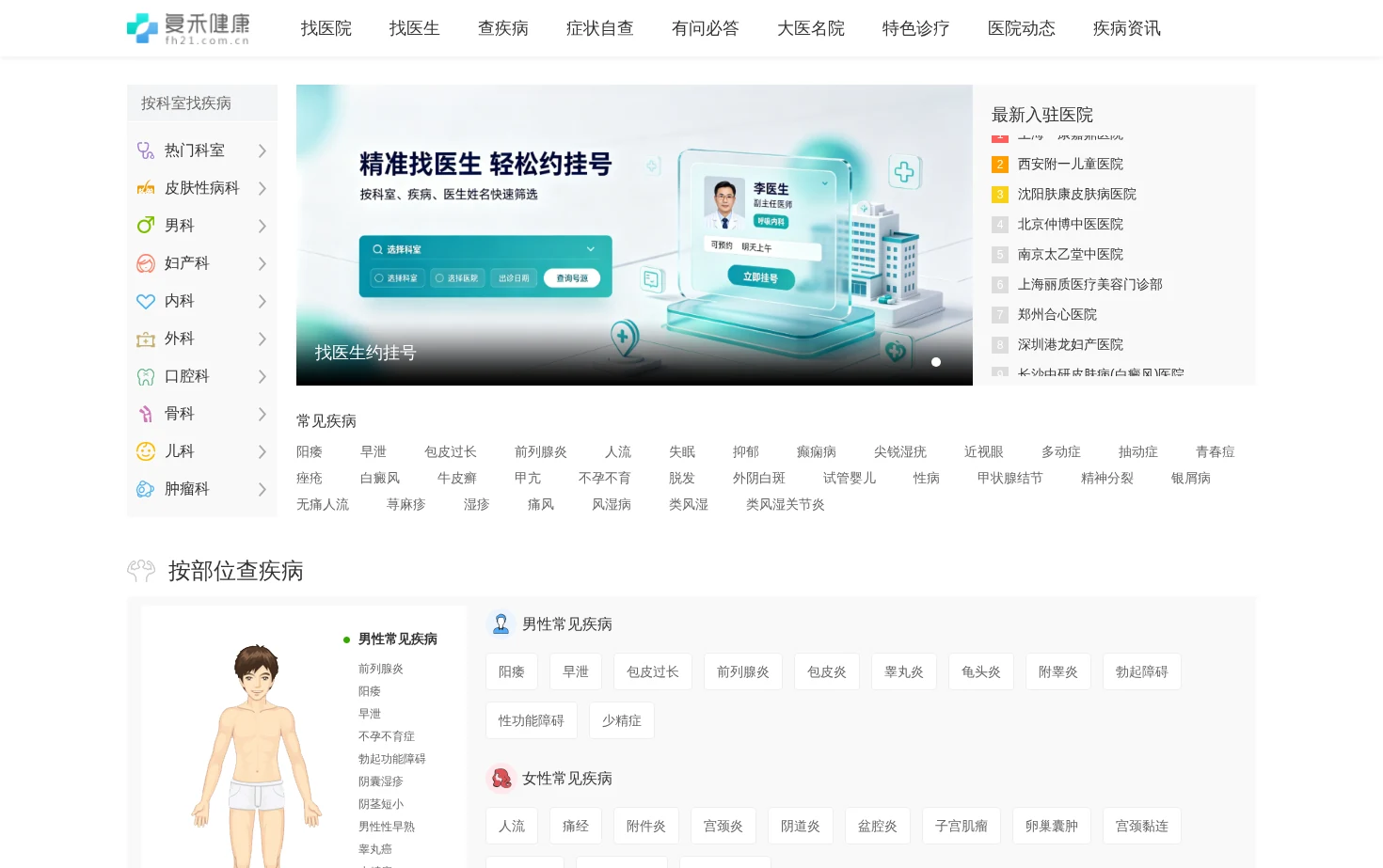Click the 类风湿关节炎 common disease link
The width and height of the screenshot is (1383, 868).
(x=786, y=504)
